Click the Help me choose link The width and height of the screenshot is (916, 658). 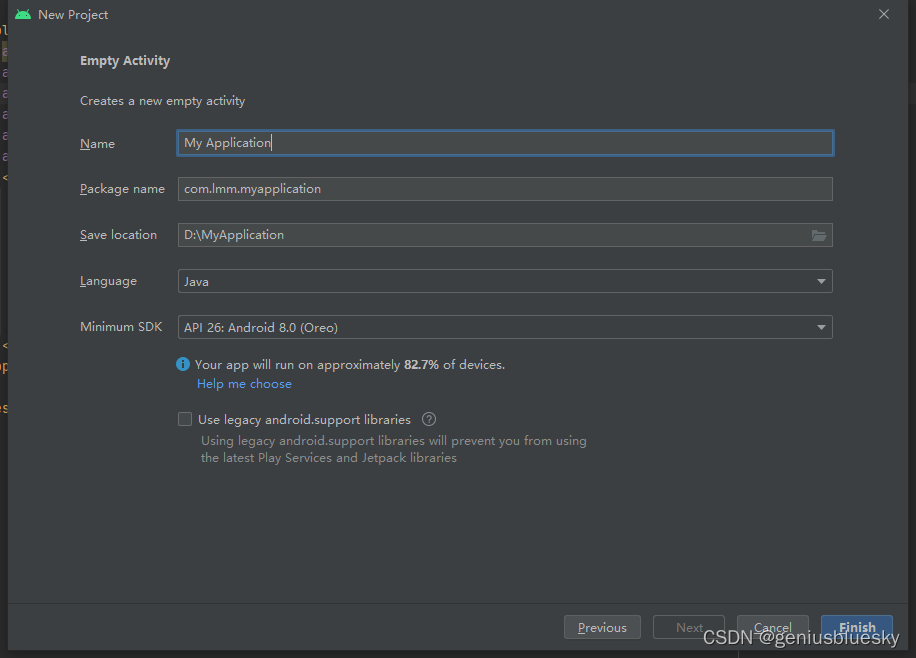coord(244,384)
